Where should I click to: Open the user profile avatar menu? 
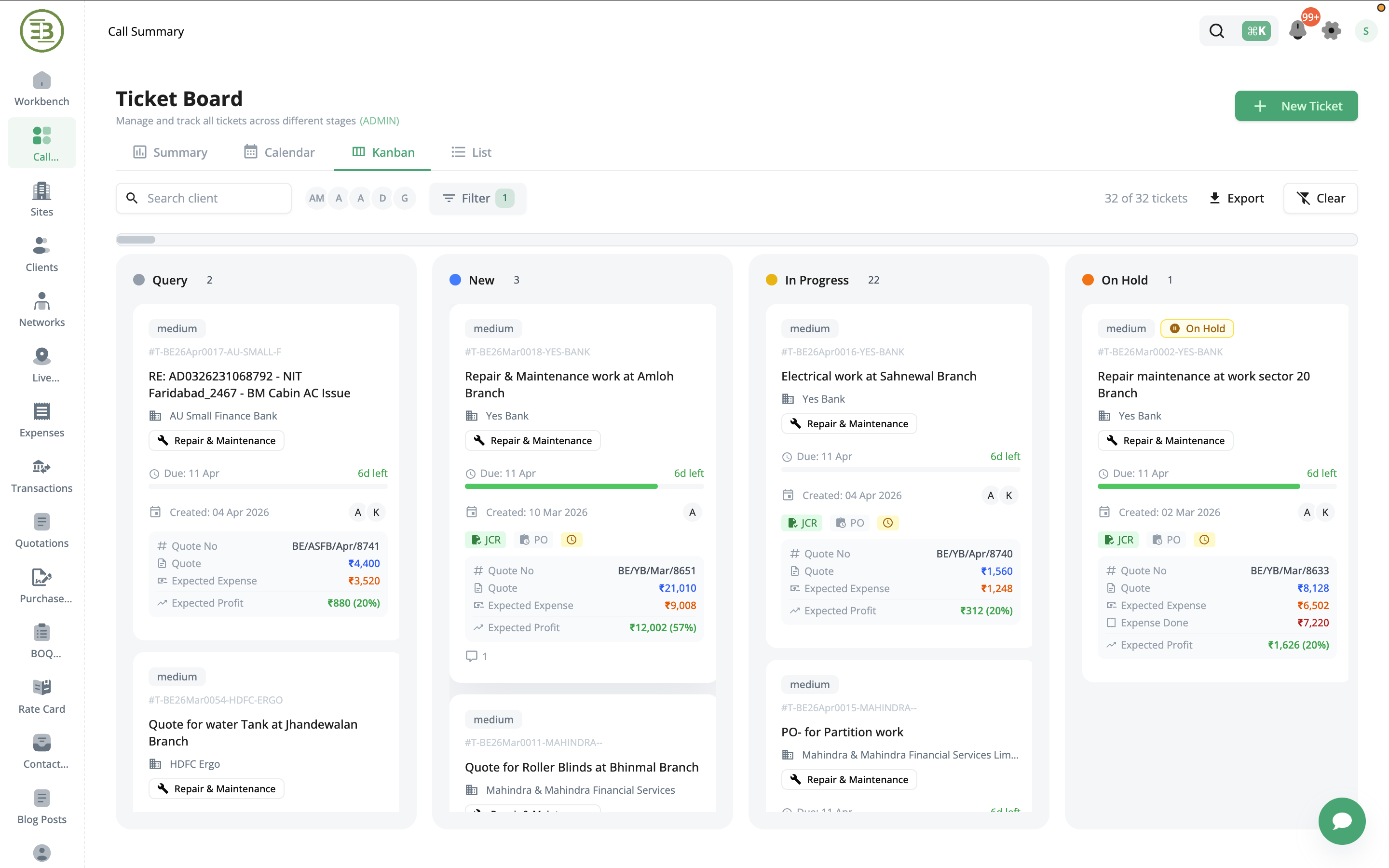[x=1365, y=31]
